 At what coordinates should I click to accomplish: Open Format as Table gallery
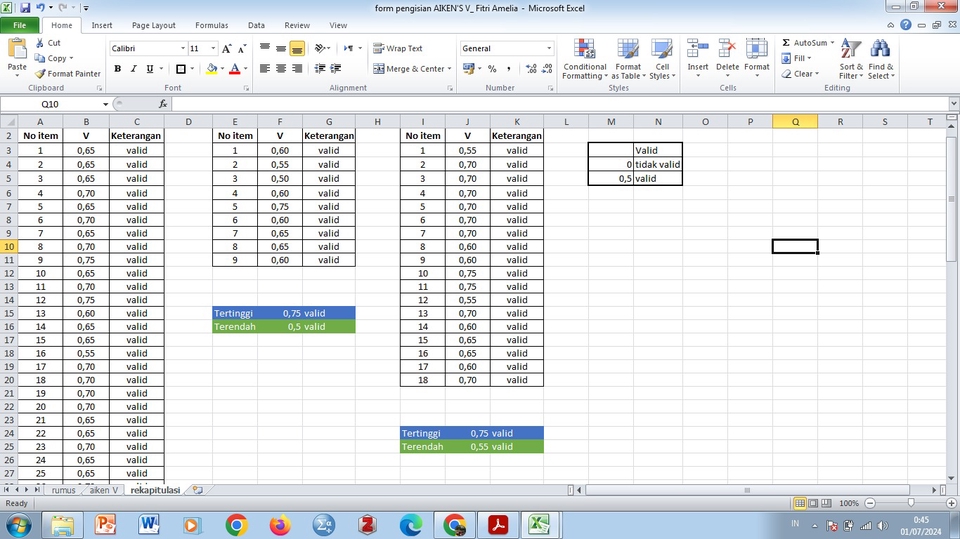[x=628, y=59]
